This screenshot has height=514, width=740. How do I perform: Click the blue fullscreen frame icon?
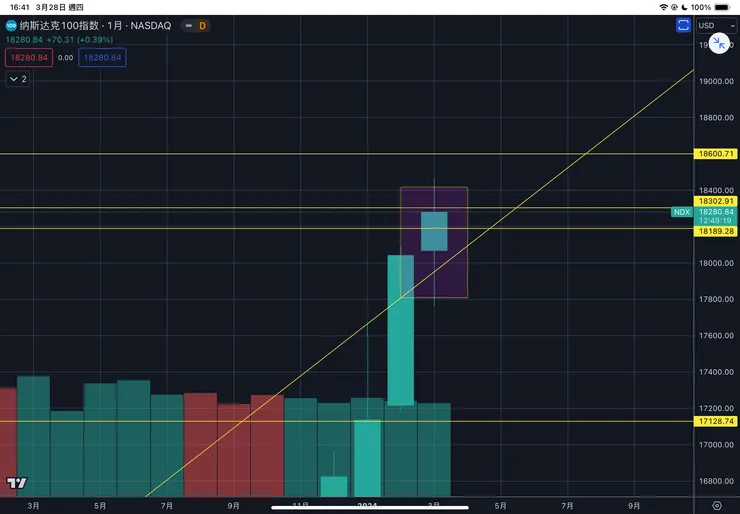(x=683, y=25)
